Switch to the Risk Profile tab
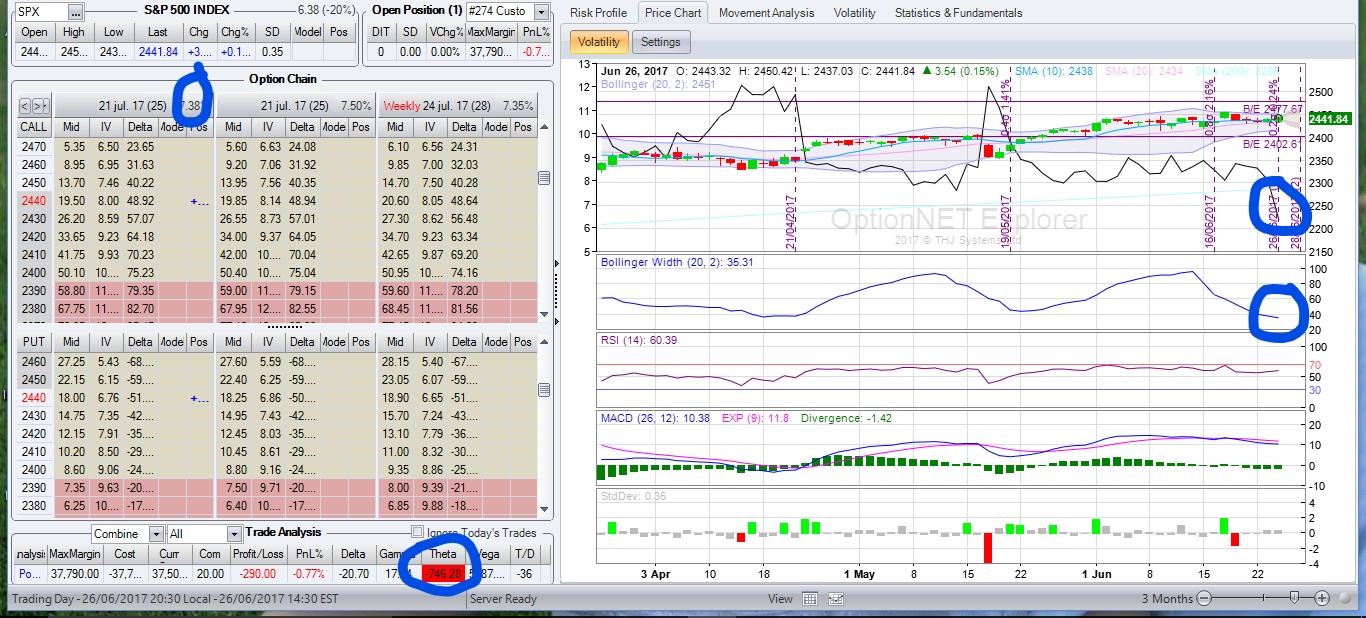The image size is (1366, 618). (x=598, y=13)
